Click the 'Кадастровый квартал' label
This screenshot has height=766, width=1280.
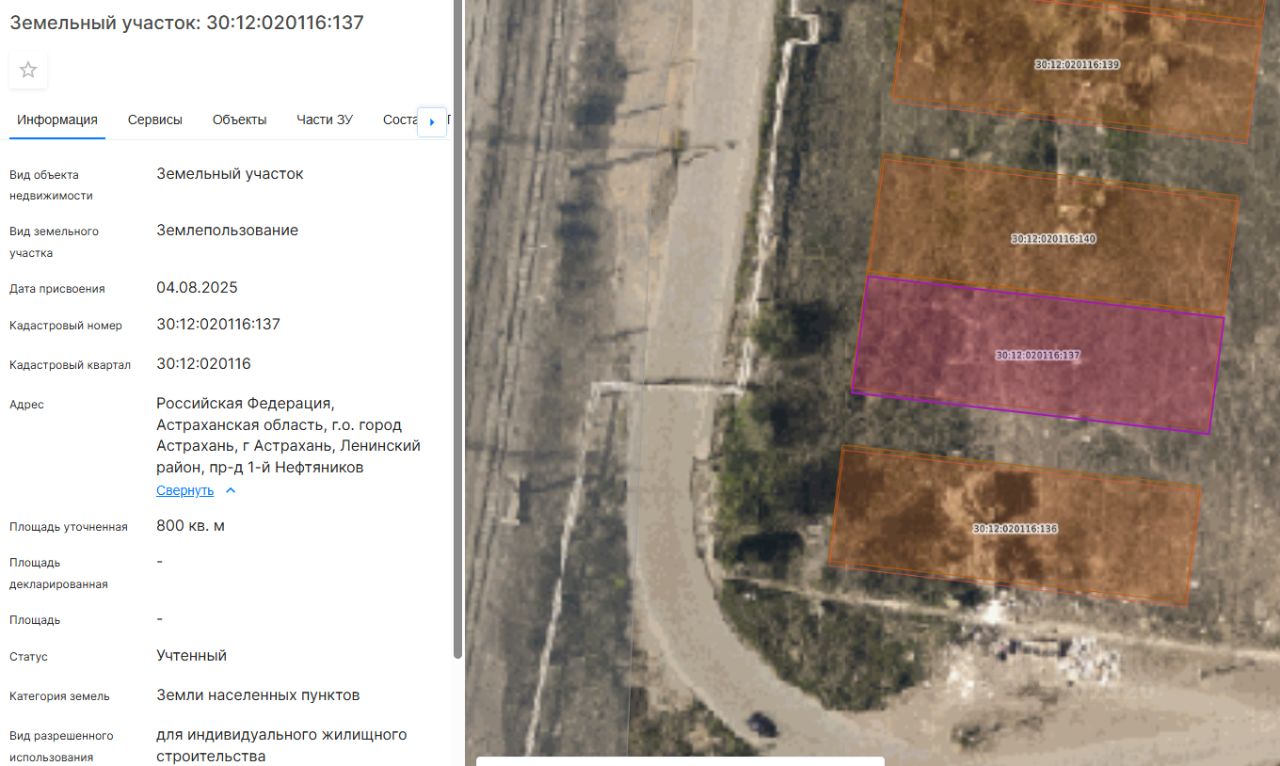[70, 365]
